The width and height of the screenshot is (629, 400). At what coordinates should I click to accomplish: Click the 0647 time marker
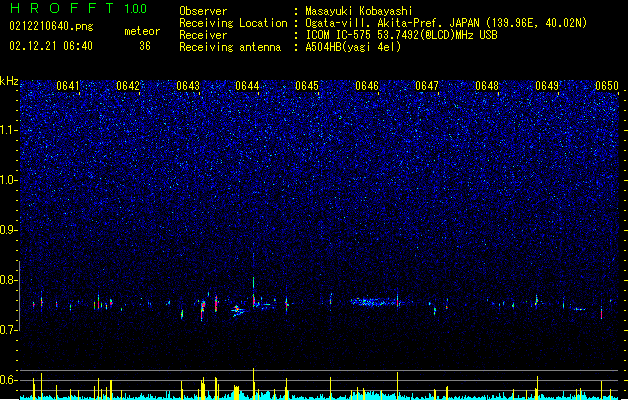coord(427,86)
